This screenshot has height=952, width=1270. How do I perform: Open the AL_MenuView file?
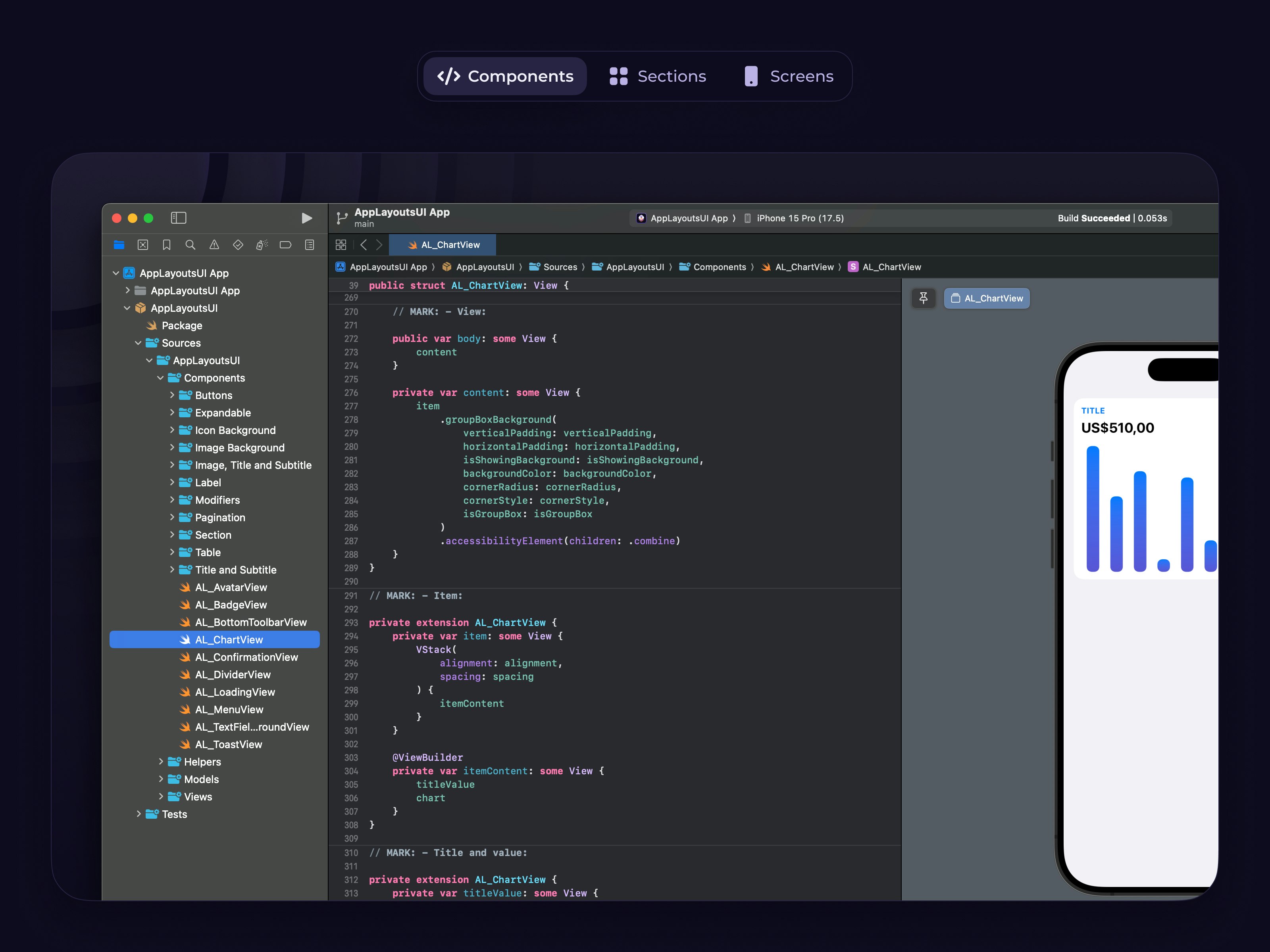tap(221, 710)
